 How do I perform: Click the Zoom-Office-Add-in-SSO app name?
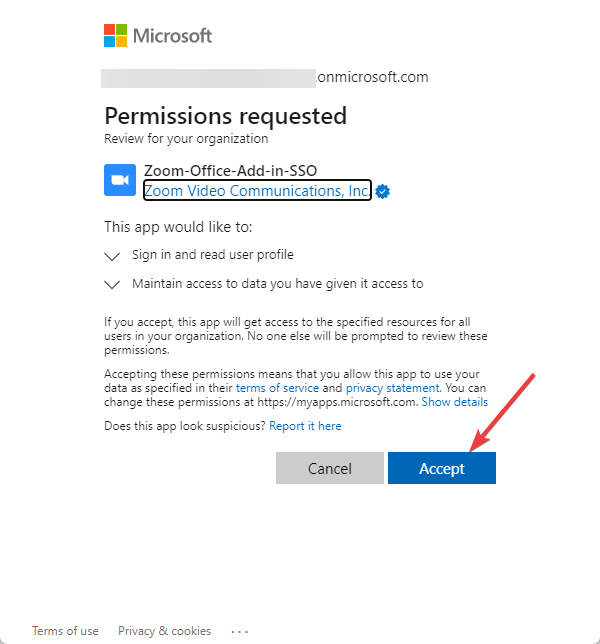[230, 171]
